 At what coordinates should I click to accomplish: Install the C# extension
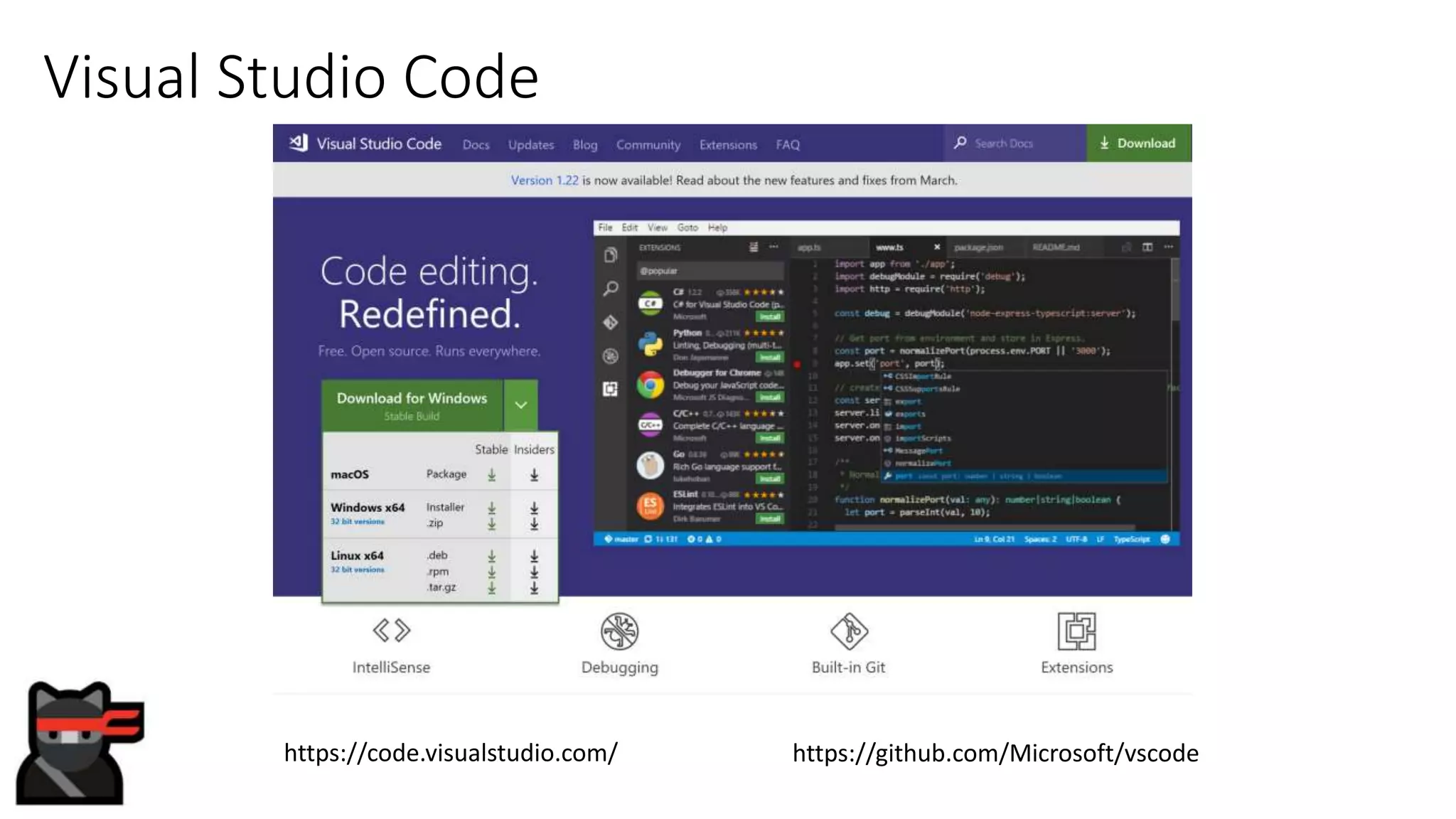770,316
